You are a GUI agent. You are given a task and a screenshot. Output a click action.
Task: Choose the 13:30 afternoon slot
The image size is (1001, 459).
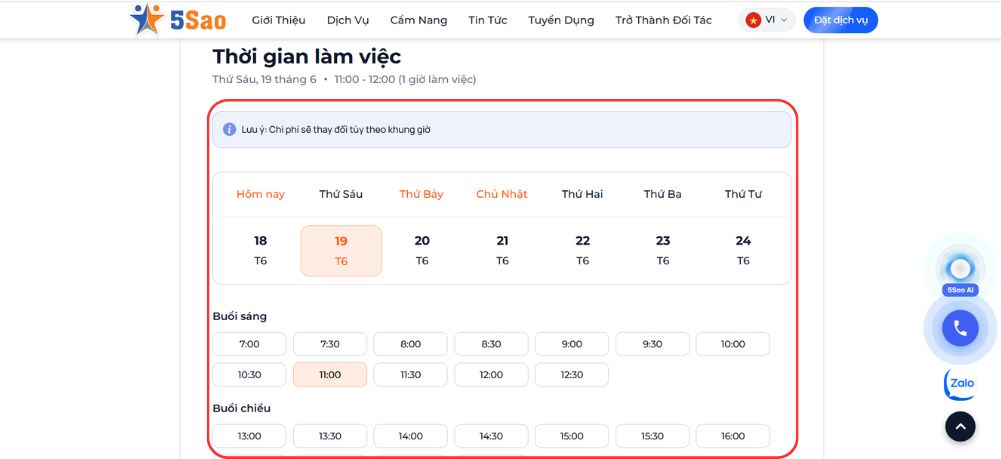(330, 436)
